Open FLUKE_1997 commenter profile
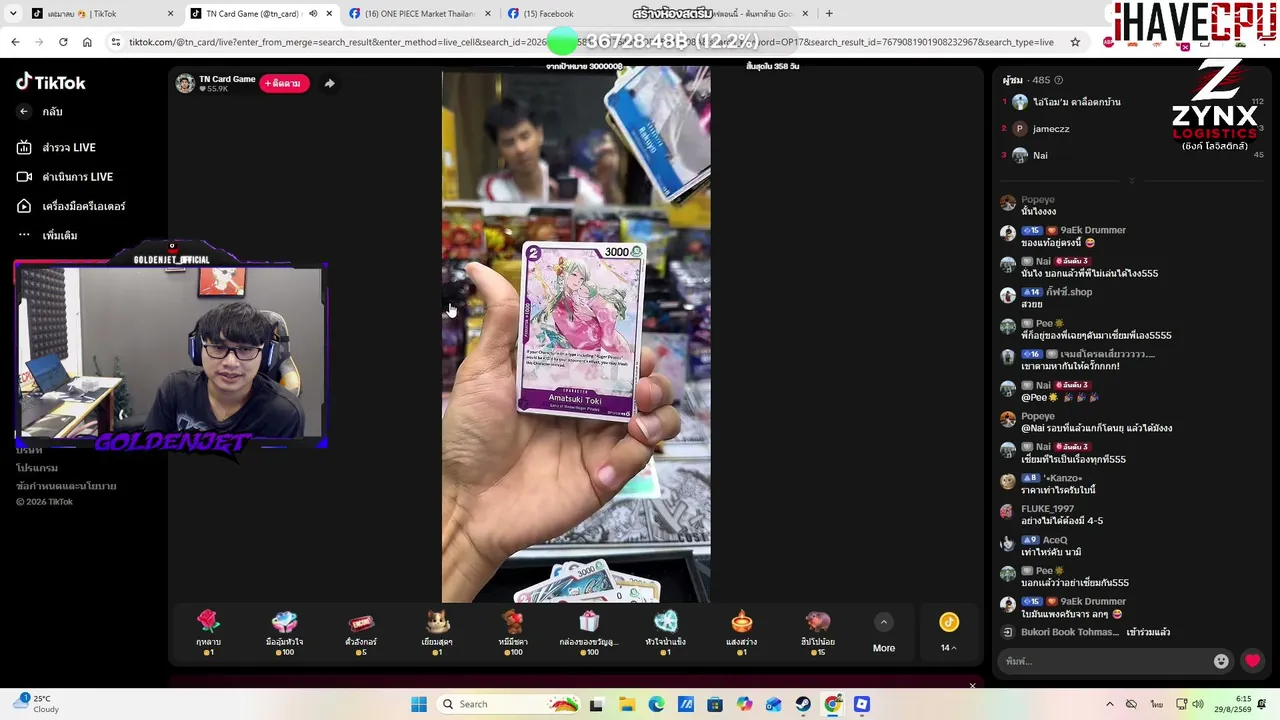The width and height of the screenshot is (1280, 720). click(1048, 509)
